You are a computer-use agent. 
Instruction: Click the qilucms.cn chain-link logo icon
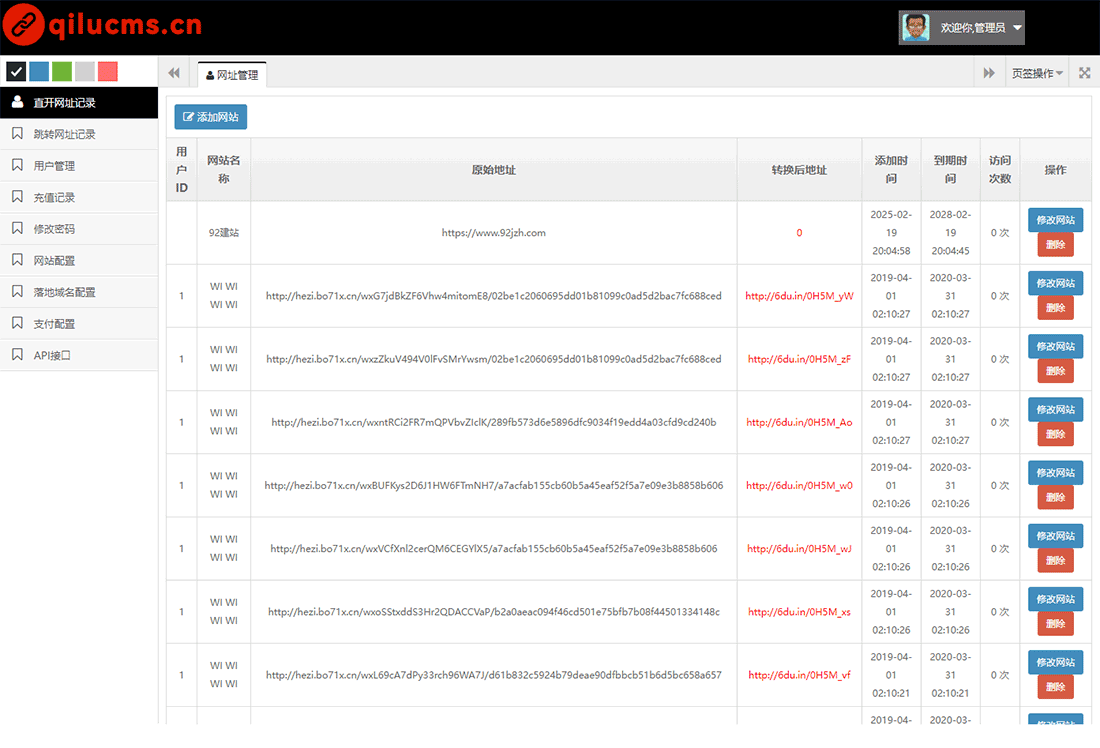[23, 25]
